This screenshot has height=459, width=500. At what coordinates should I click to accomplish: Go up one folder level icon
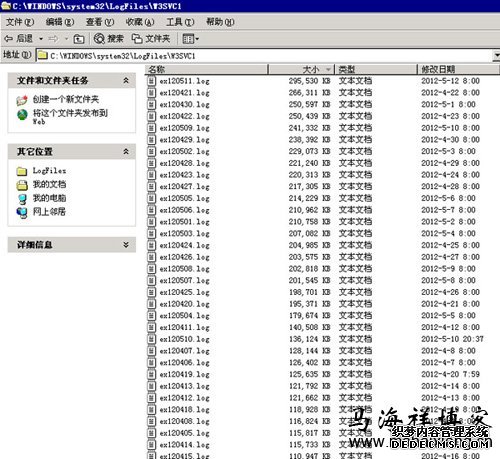(79, 39)
